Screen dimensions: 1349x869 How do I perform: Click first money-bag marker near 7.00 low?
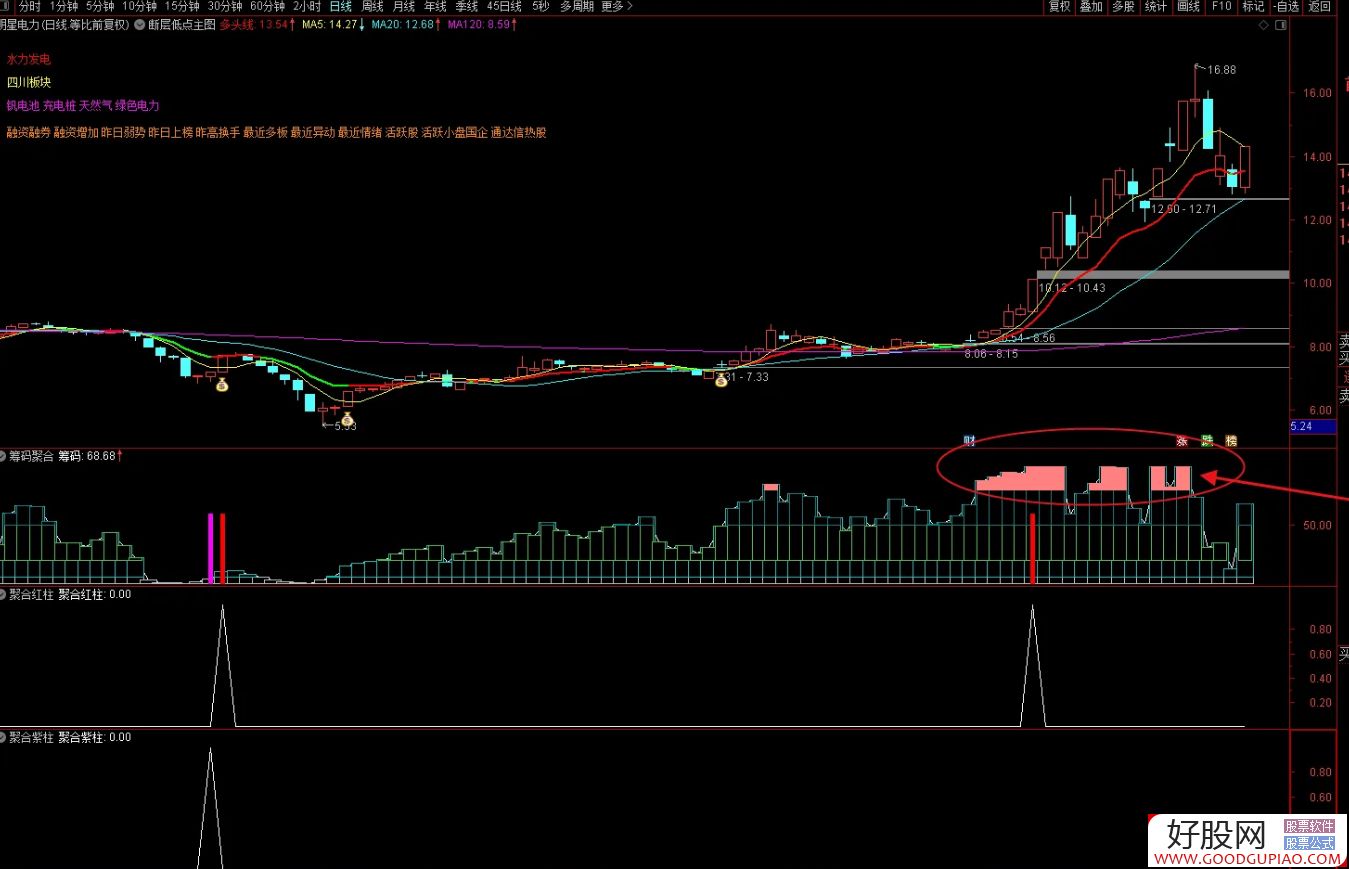[x=222, y=383]
